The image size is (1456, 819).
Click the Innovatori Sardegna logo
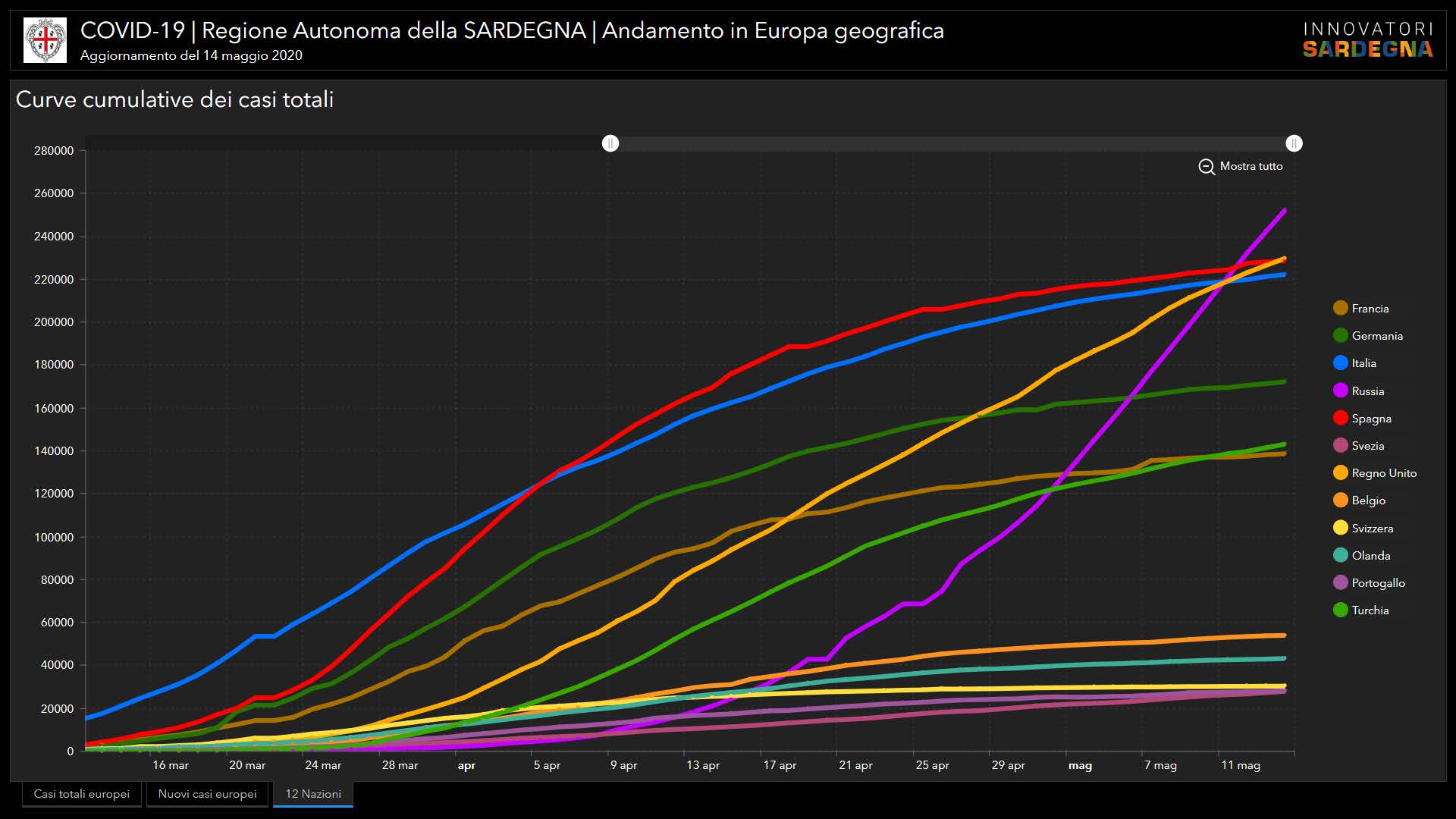1367,40
